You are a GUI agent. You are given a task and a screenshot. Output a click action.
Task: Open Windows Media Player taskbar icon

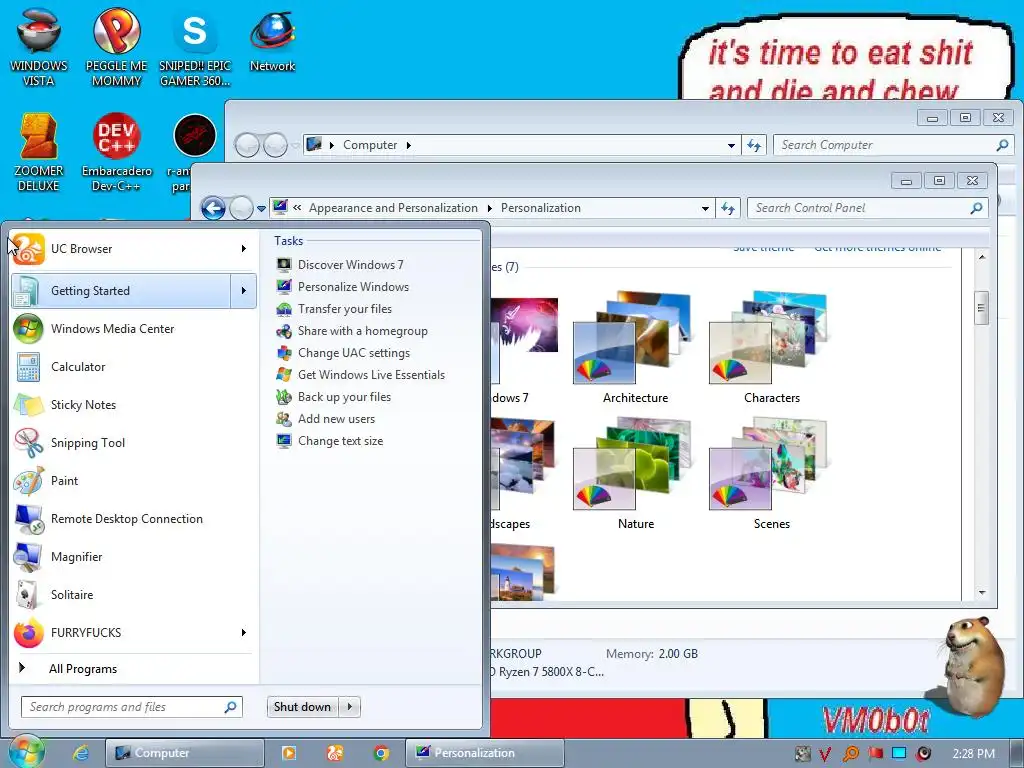click(x=288, y=753)
